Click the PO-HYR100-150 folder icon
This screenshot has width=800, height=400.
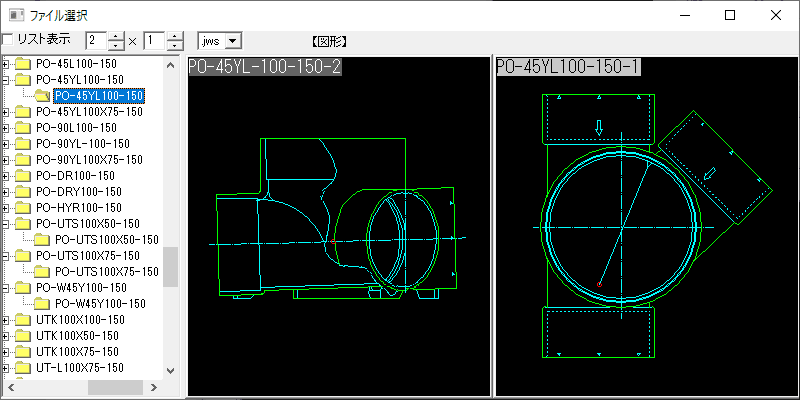click(x=23, y=208)
